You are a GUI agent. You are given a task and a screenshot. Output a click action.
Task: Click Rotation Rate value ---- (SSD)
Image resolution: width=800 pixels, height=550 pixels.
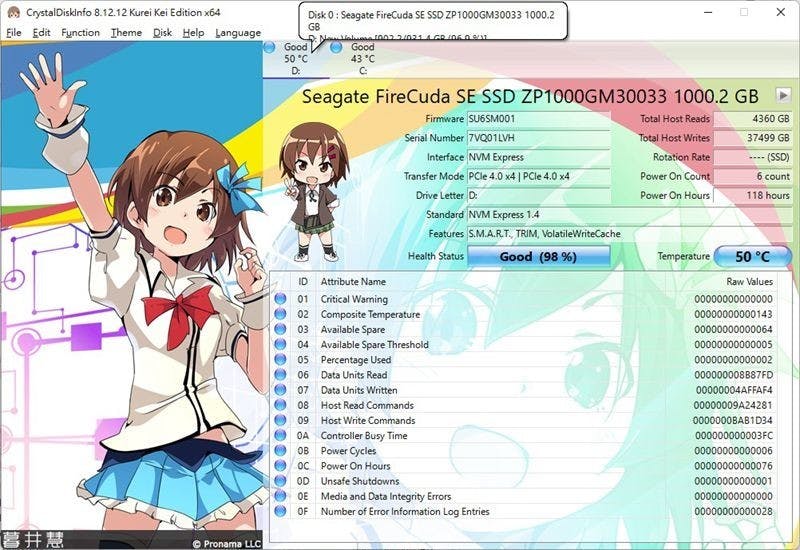tap(753, 157)
